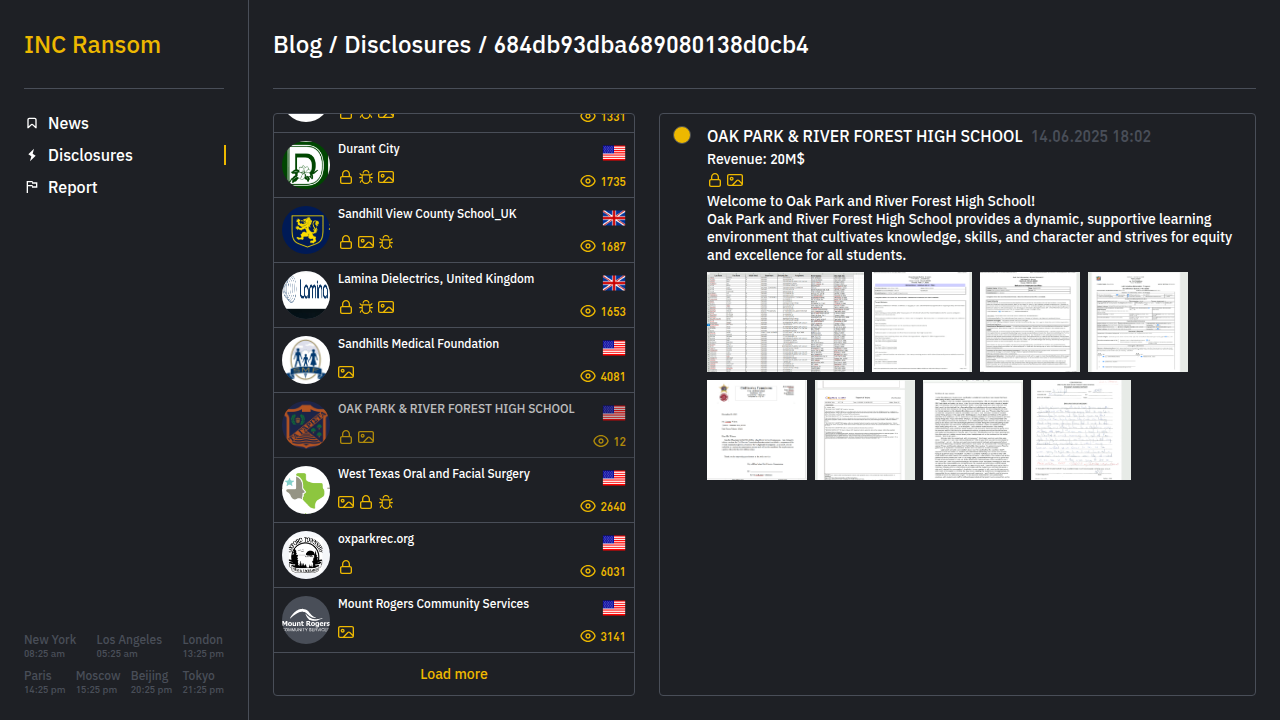Select the West Texas Oral and Facial Surgery entry

pyautogui.click(x=434, y=474)
